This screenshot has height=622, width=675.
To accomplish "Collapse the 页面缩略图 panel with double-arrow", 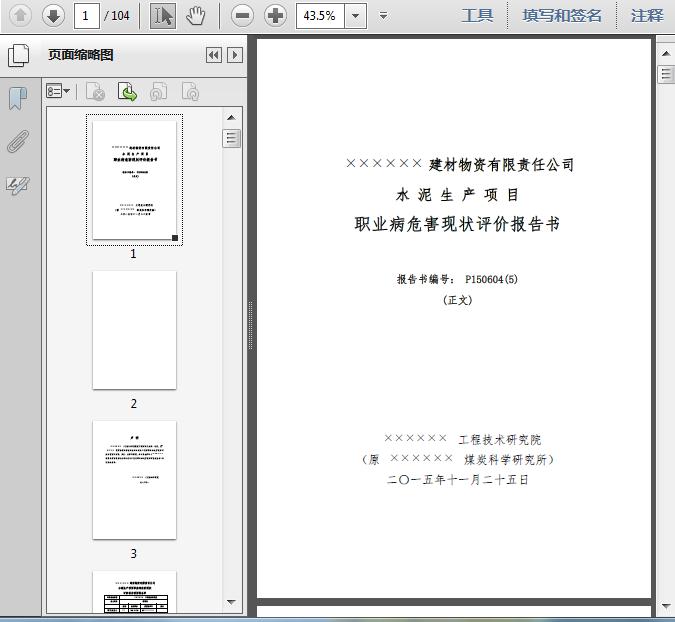I will tap(214, 55).
